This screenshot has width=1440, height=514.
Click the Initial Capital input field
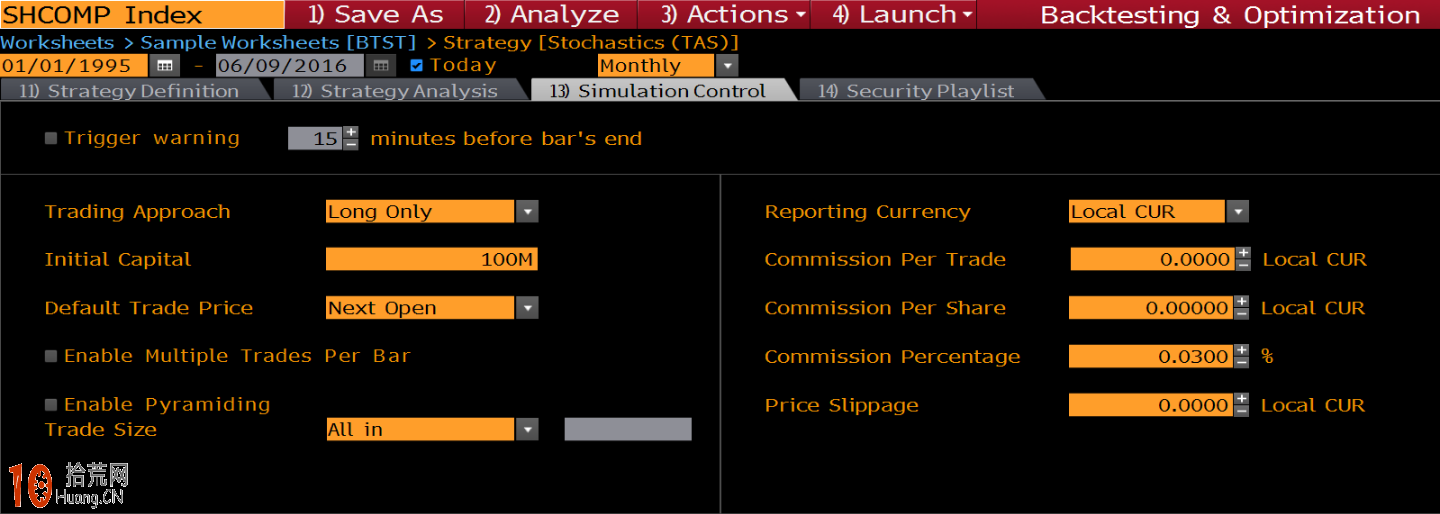[x=431, y=260]
